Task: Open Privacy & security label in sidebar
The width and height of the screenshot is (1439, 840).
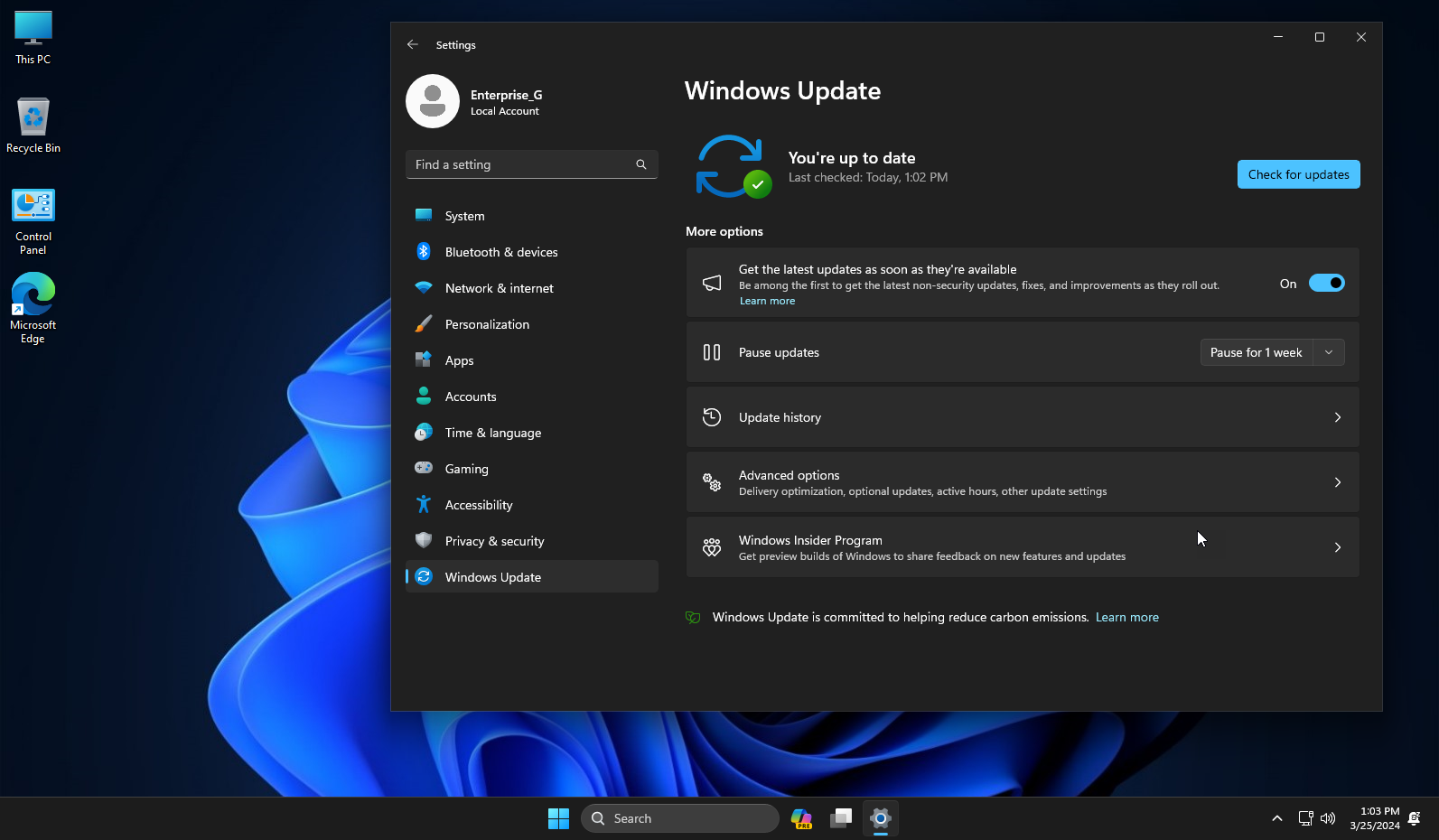Action: (x=494, y=541)
